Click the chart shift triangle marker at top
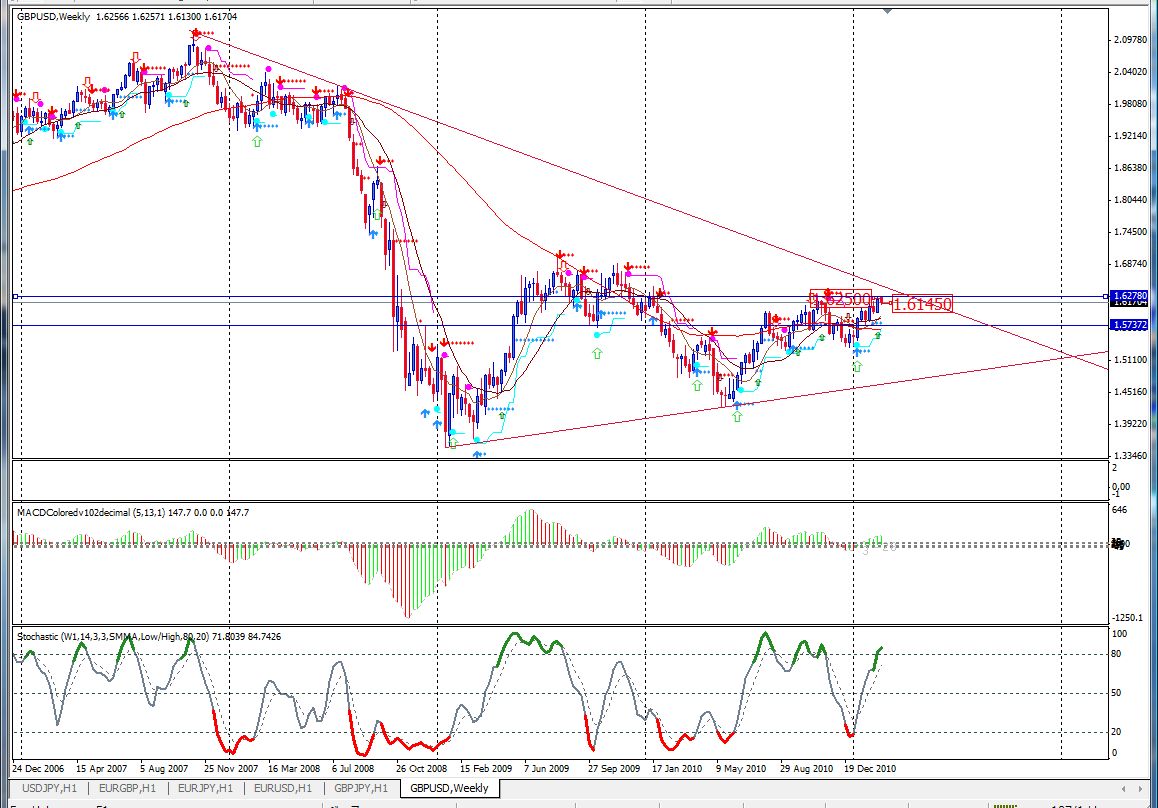 (887, 11)
